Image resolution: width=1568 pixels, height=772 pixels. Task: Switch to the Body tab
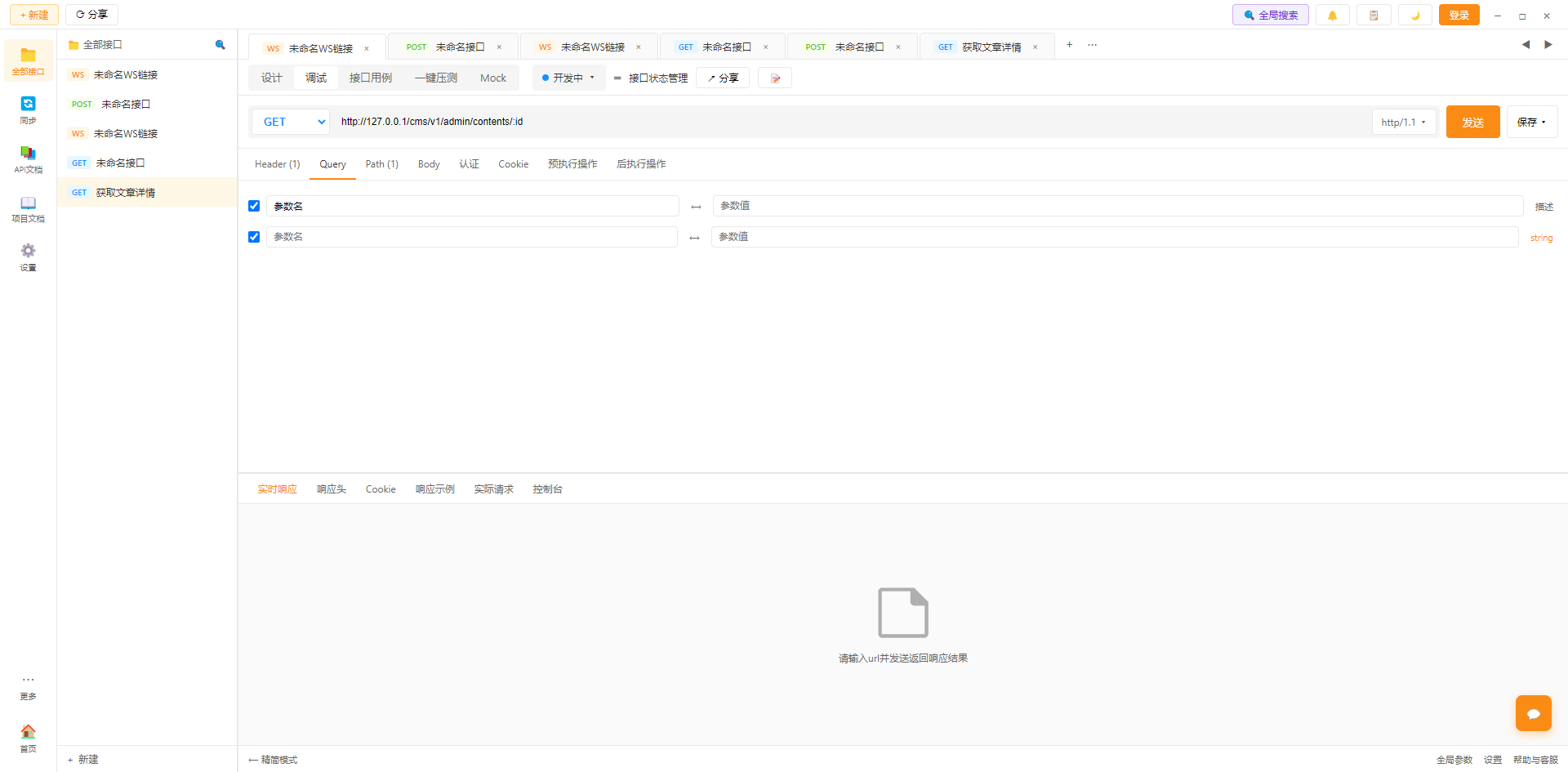429,164
